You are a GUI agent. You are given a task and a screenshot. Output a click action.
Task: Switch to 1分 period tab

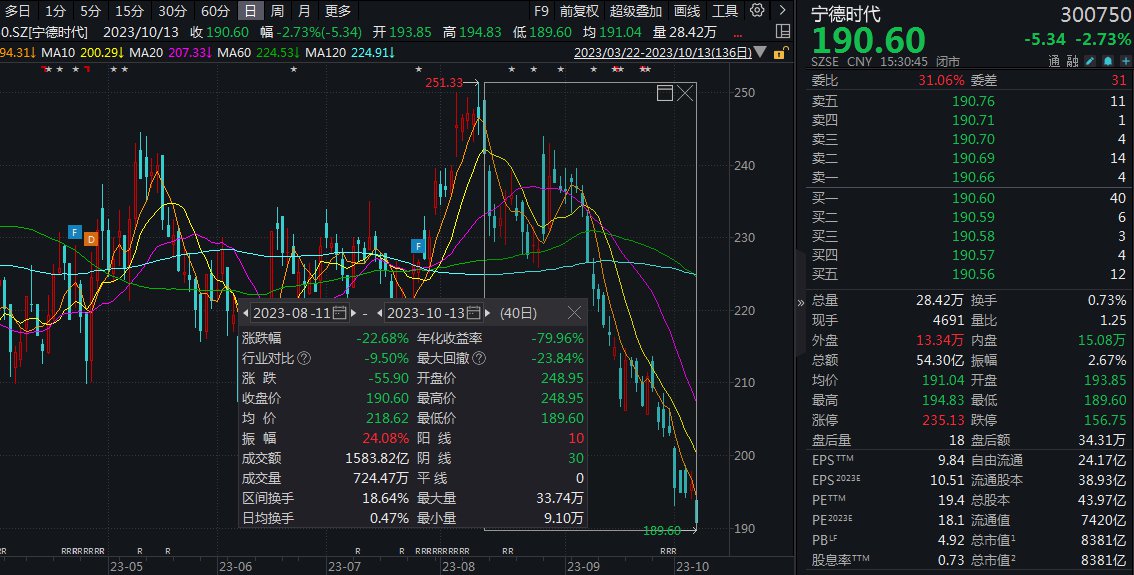[55, 11]
